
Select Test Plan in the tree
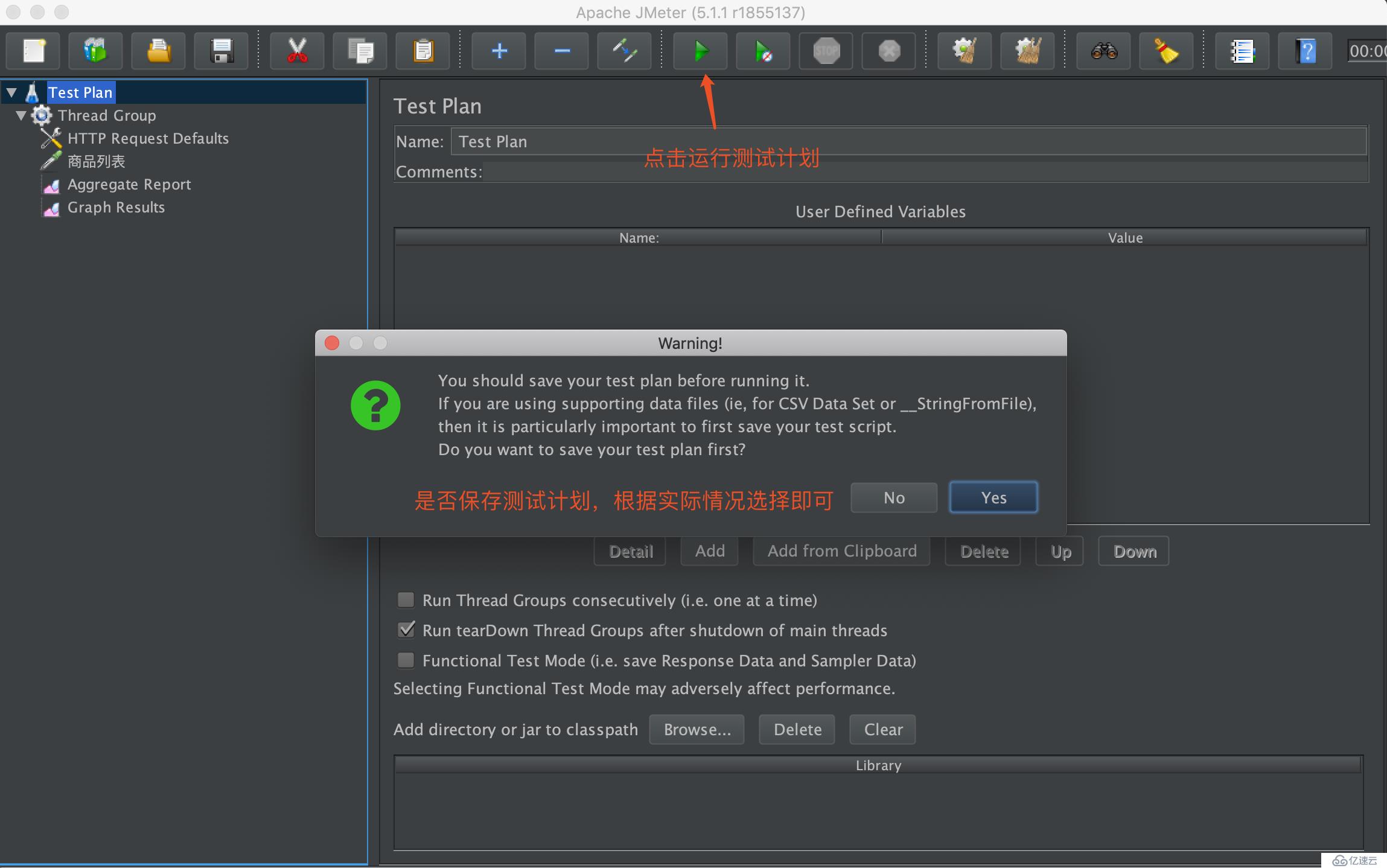point(80,92)
